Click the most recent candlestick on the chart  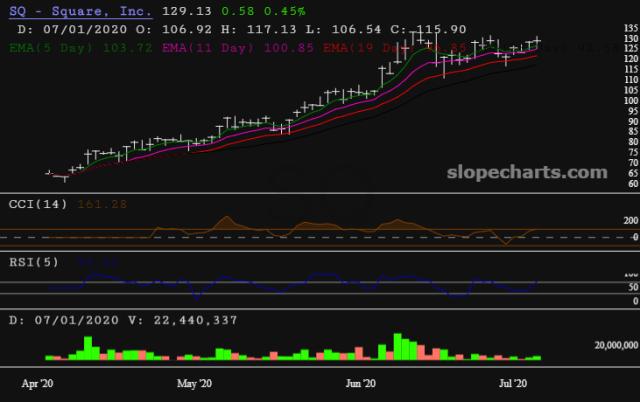(x=538, y=42)
